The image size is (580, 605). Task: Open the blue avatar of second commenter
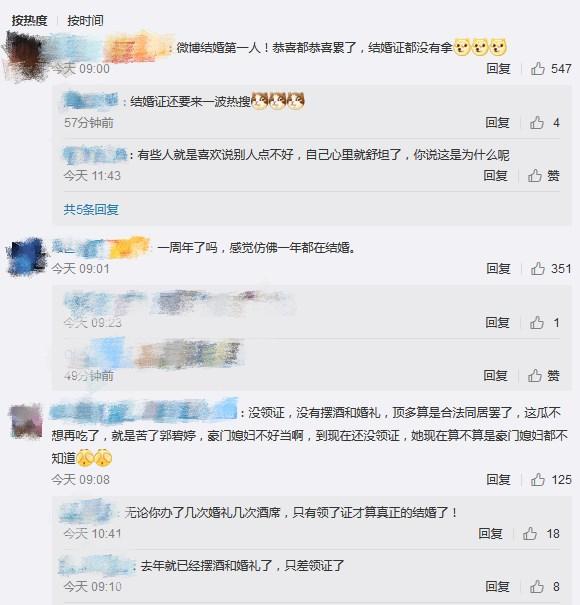tap(26, 256)
